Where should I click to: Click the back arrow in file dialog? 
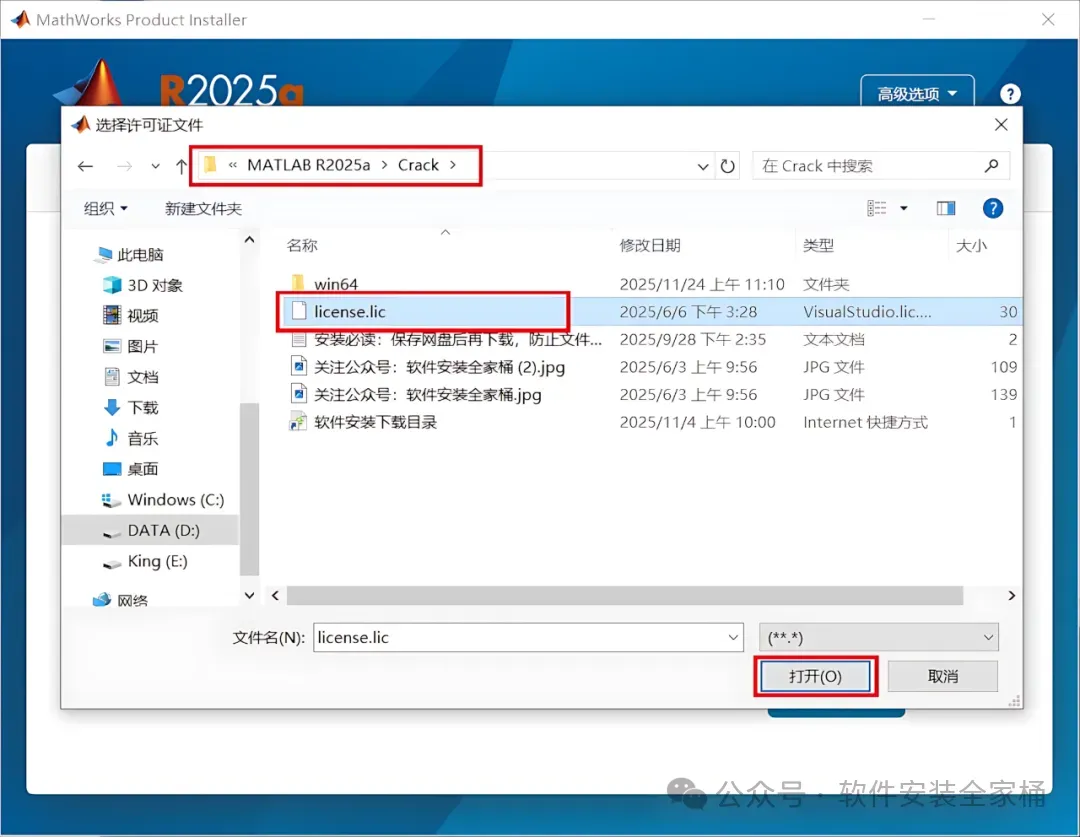point(85,166)
